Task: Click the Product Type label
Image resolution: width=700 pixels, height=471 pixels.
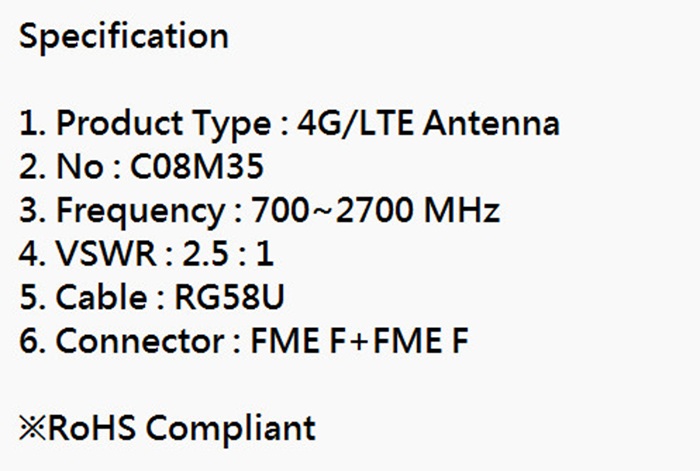Action: 161,125
